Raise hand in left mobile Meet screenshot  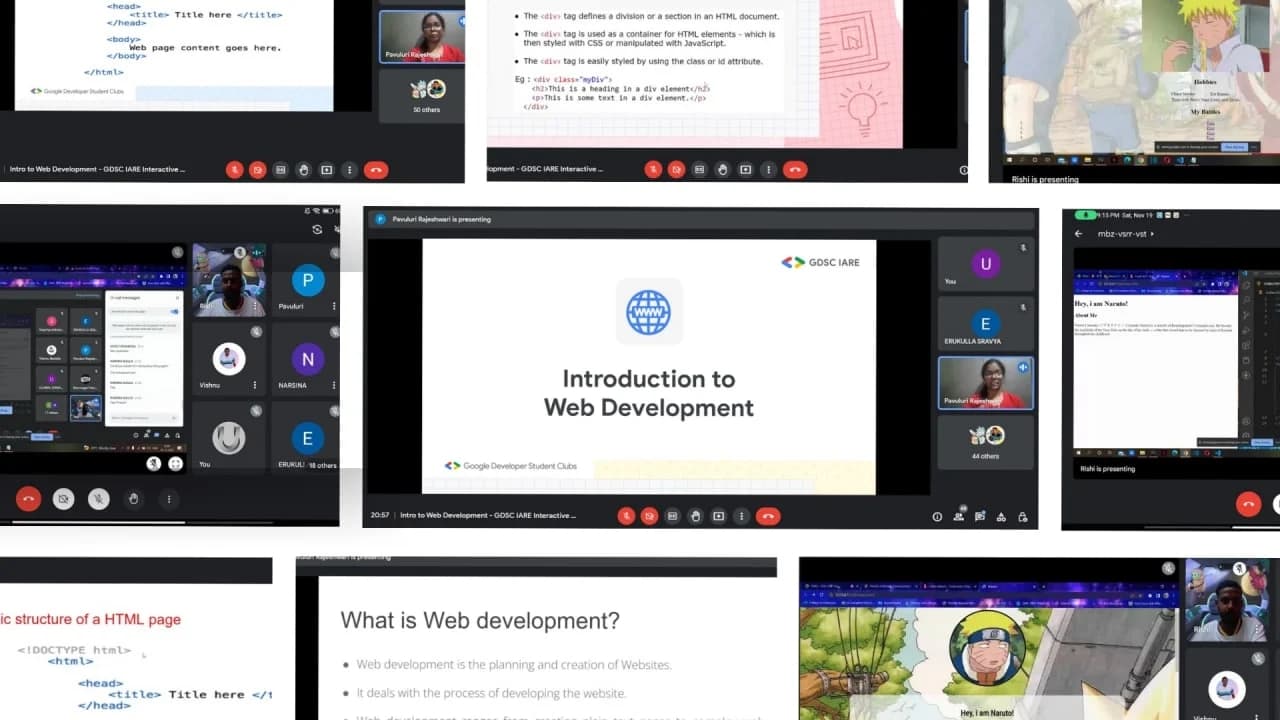[x=133, y=498]
